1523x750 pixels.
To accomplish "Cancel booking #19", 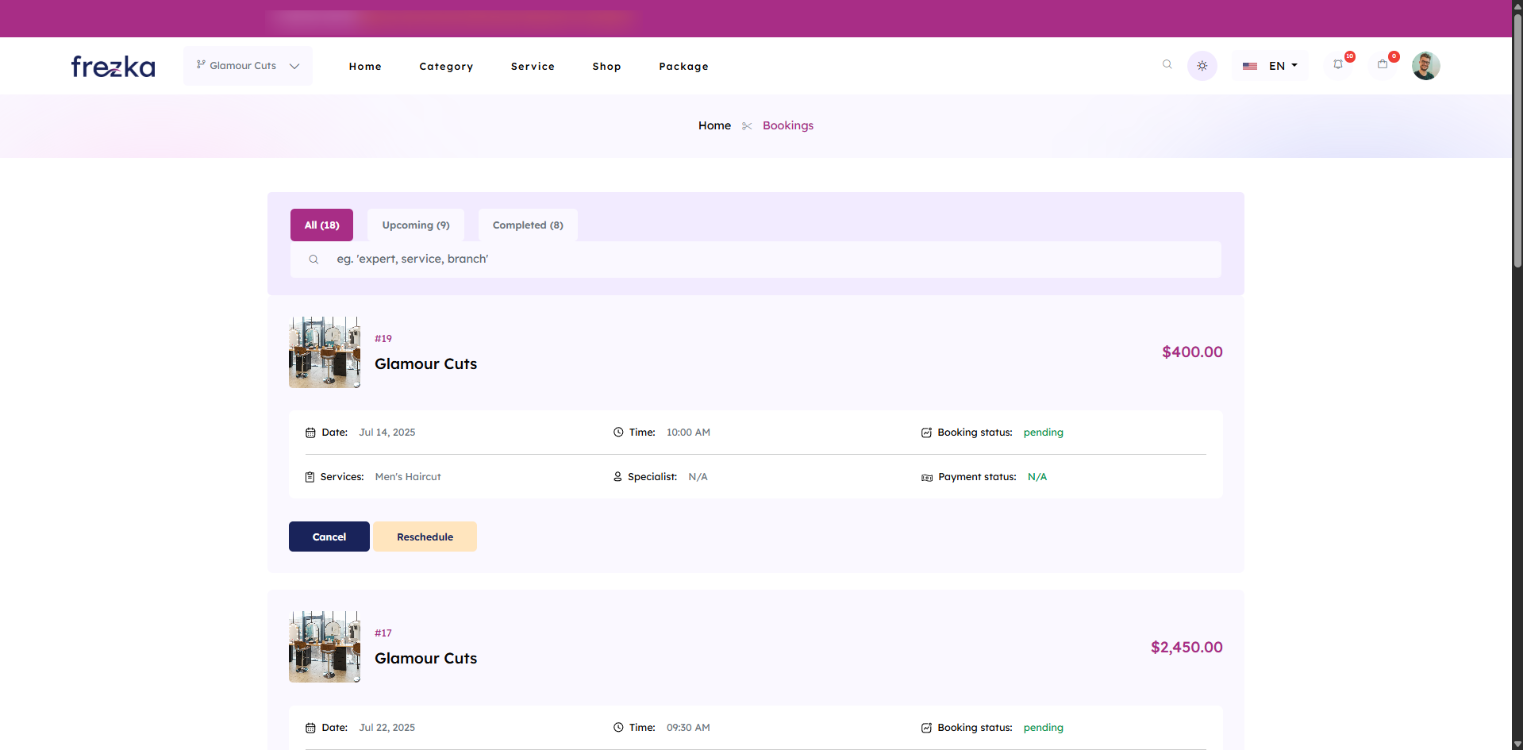I will pos(329,537).
